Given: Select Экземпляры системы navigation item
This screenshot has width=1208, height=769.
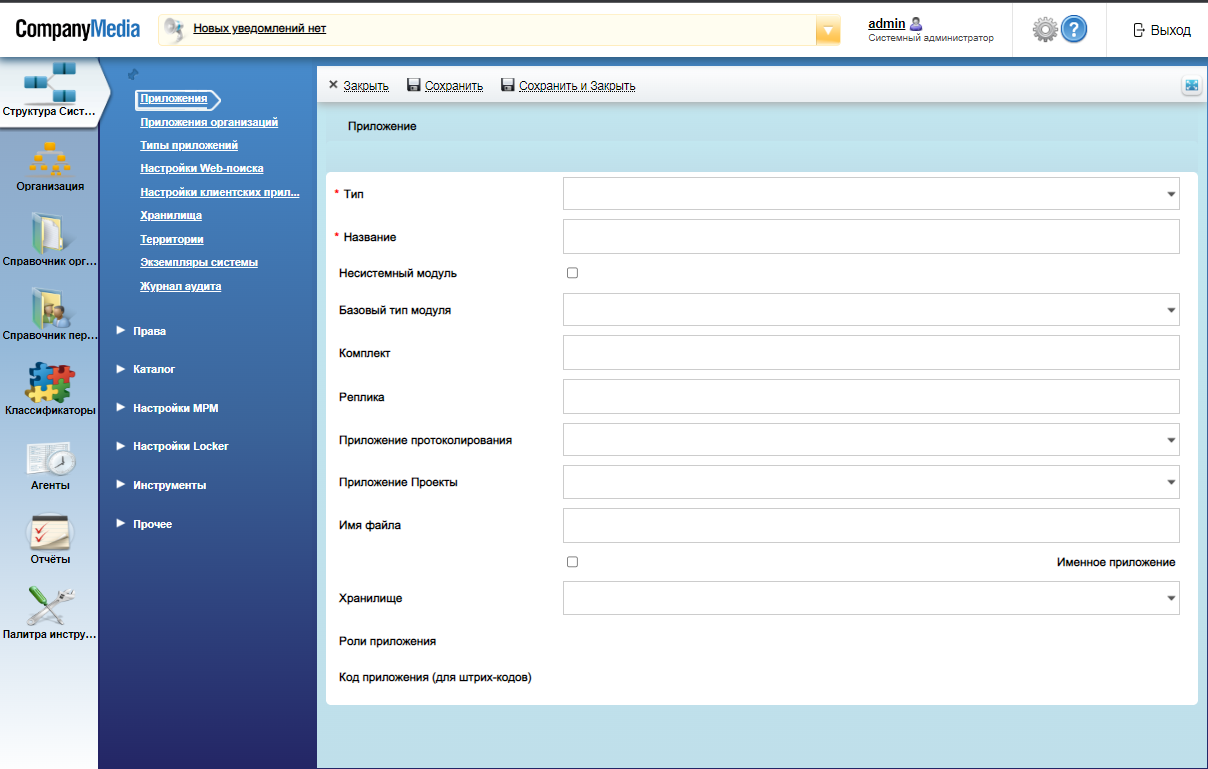Looking at the screenshot, I should [199, 262].
